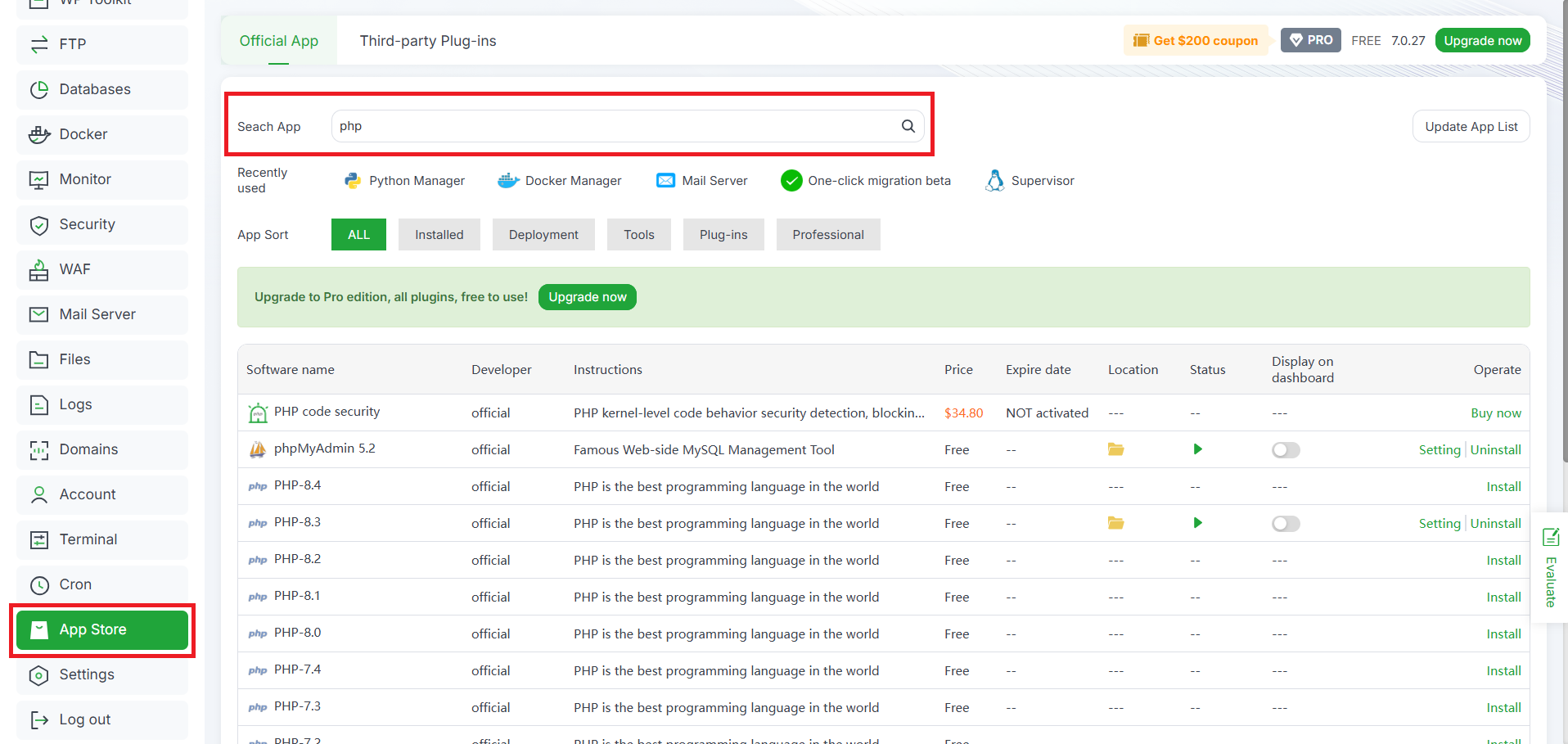Click the PHP-8.3 running status play icon
Viewport: 1568px width, 744px height.
(x=1198, y=523)
